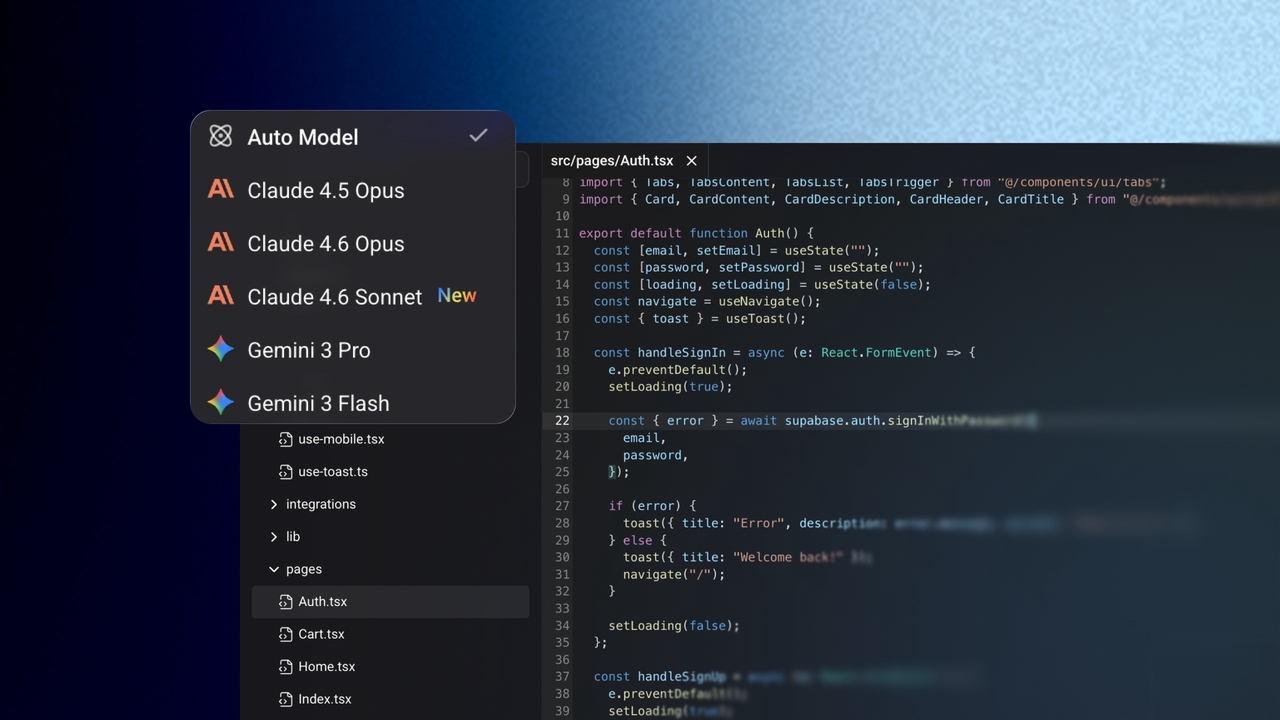Click 'const handleSignUp' on line 37

[660, 677]
